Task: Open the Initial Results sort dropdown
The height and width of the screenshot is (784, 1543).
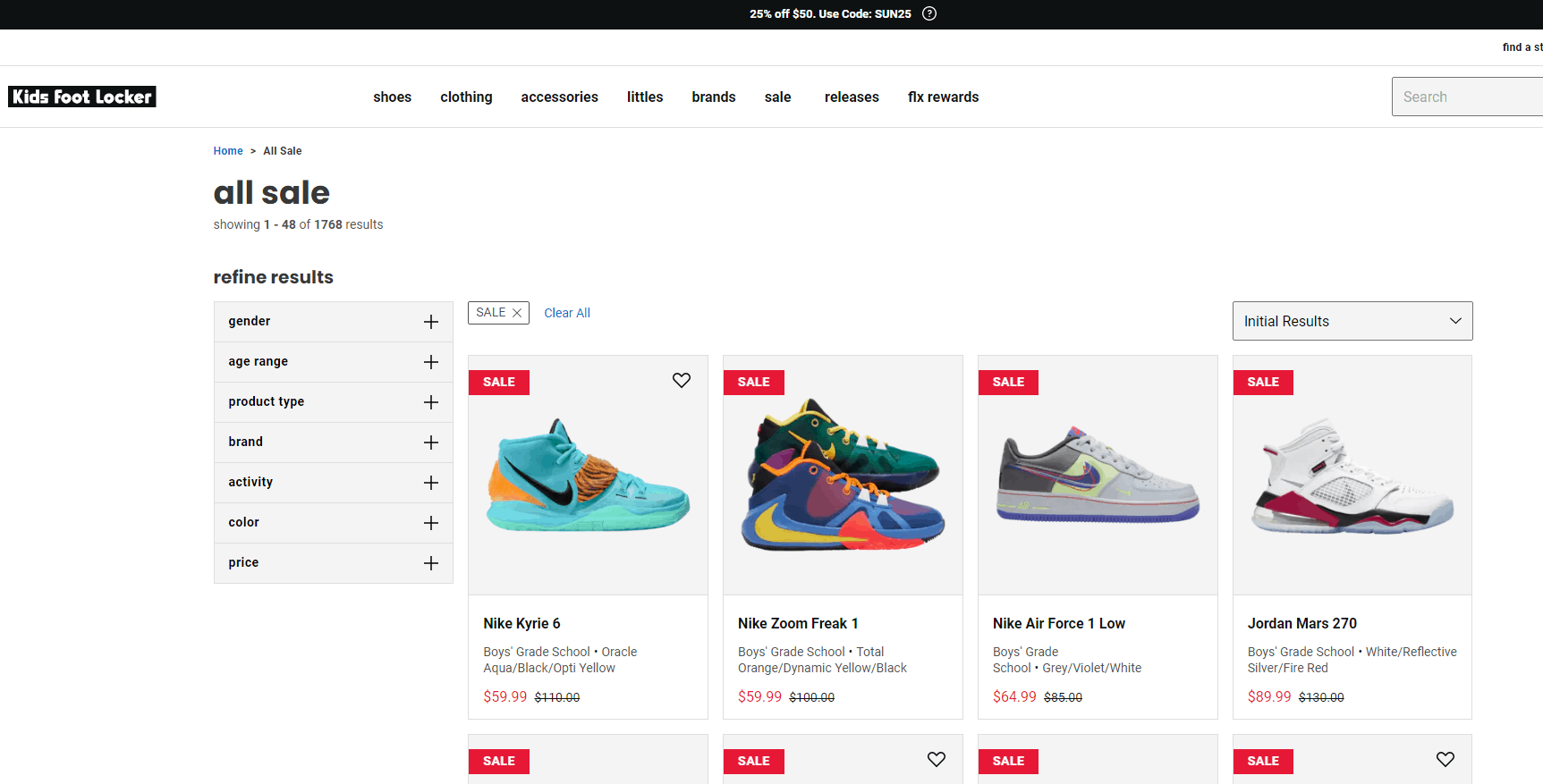Action: pos(1352,321)
